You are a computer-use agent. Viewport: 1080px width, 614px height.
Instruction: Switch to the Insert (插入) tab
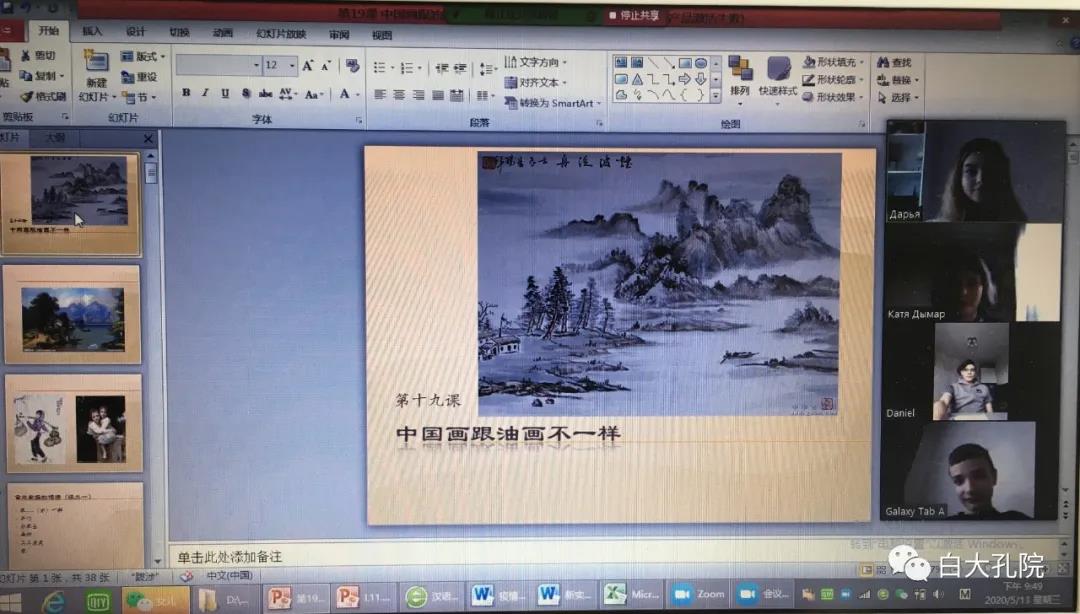point(92,31)
